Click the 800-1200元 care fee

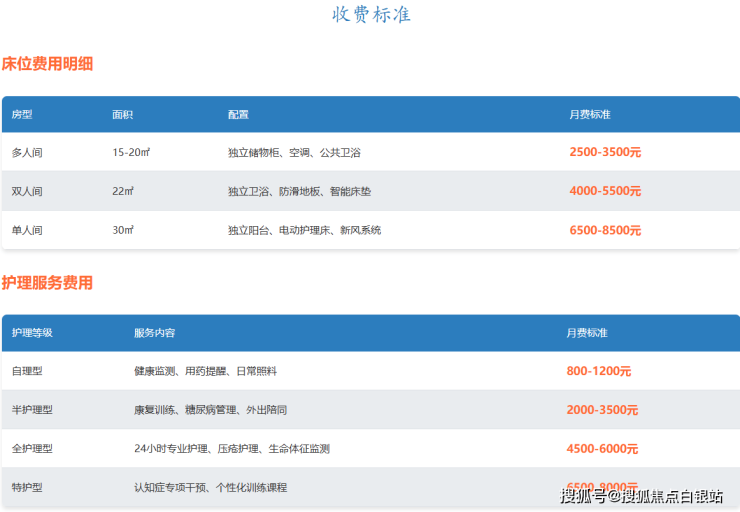point(598,371)
